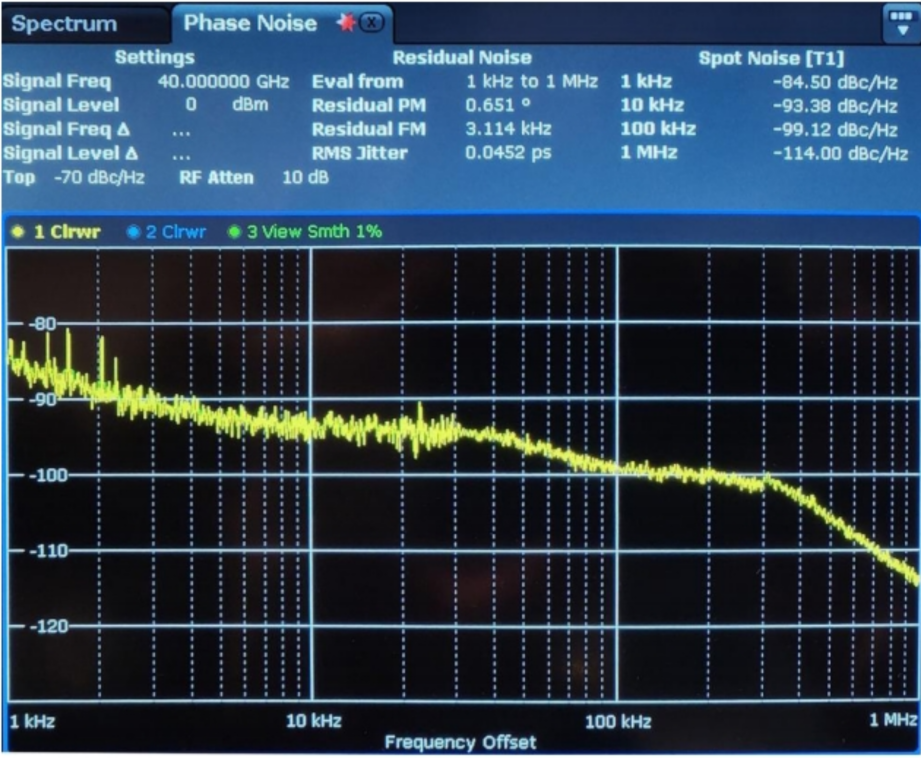
Task: Select trace 2 Clrwr blue indicator
Action: [x=133, y=232]
